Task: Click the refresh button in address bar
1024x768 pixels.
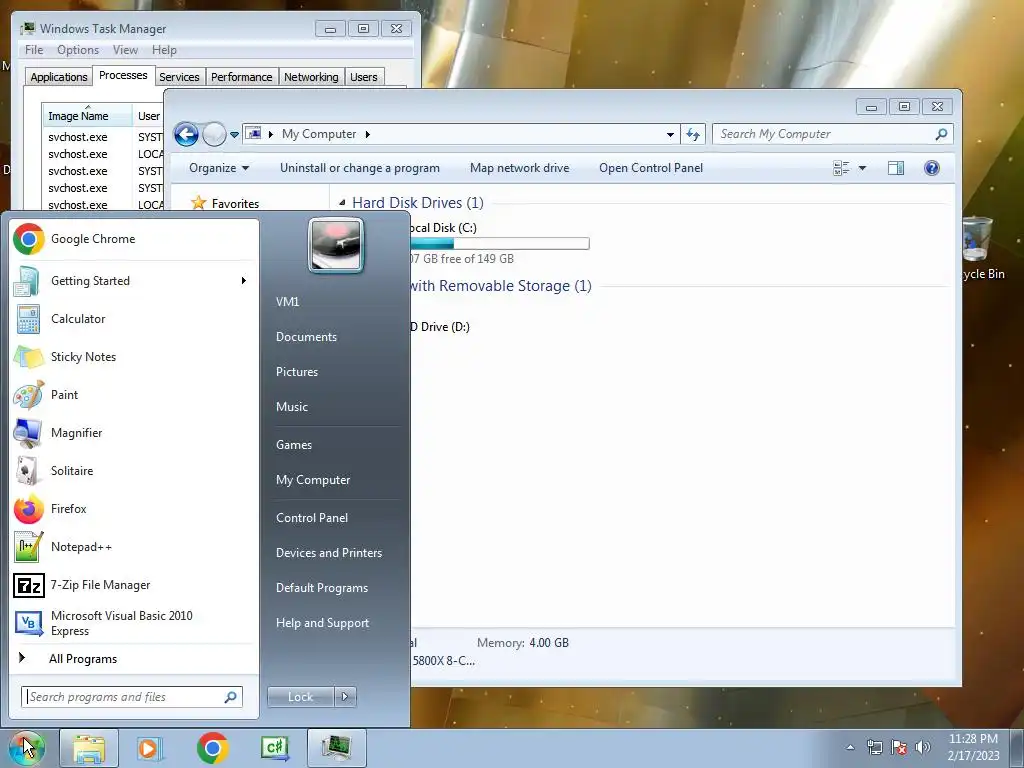Action: click(693, 135)
